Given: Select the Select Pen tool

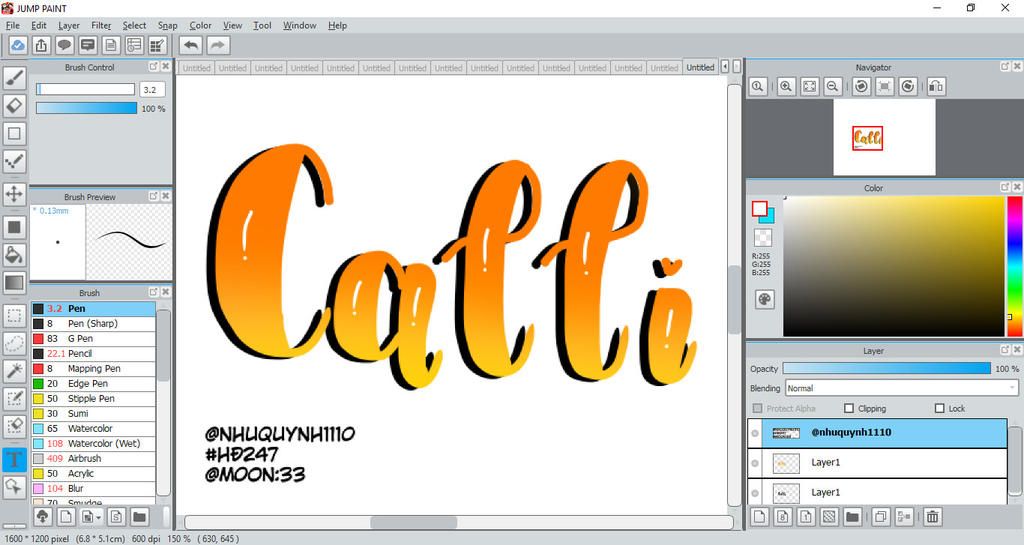Looking at the screenshot, I should pyautogui.click(x=14, y=398).
